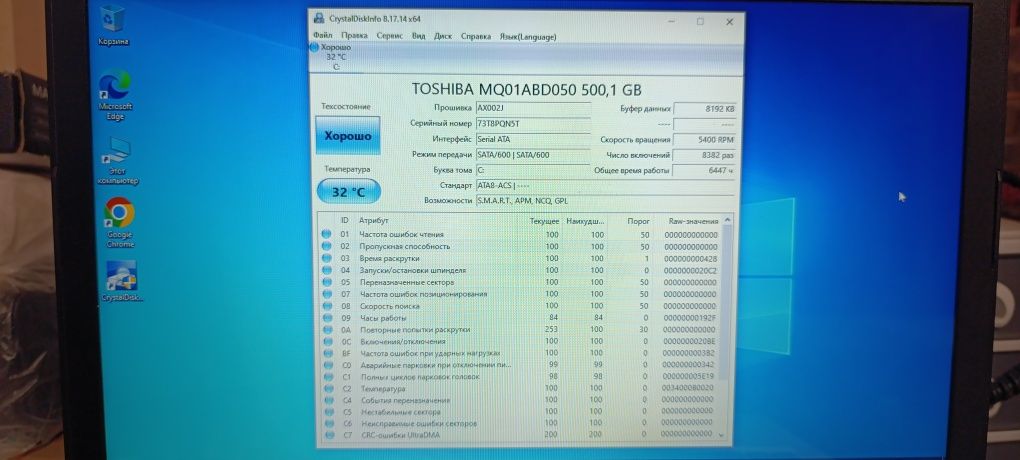The width and height of the screenshot is (1020, 460).
Task: Open the This PC desktop icon
Action: pos(117,161)
